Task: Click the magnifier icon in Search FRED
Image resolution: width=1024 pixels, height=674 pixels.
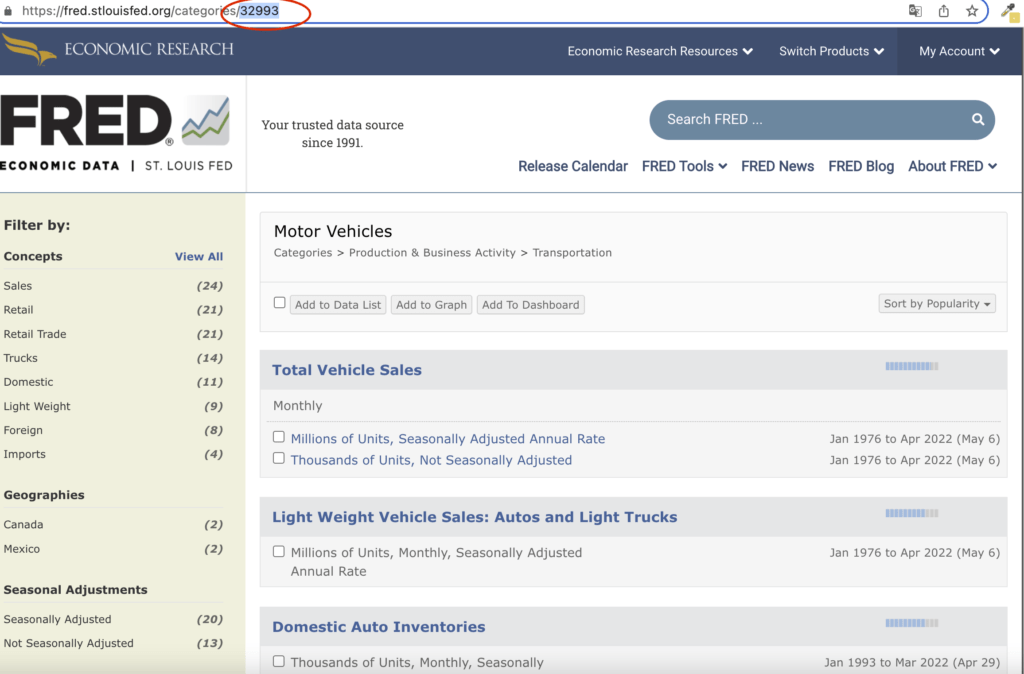Action: point(978,119)
